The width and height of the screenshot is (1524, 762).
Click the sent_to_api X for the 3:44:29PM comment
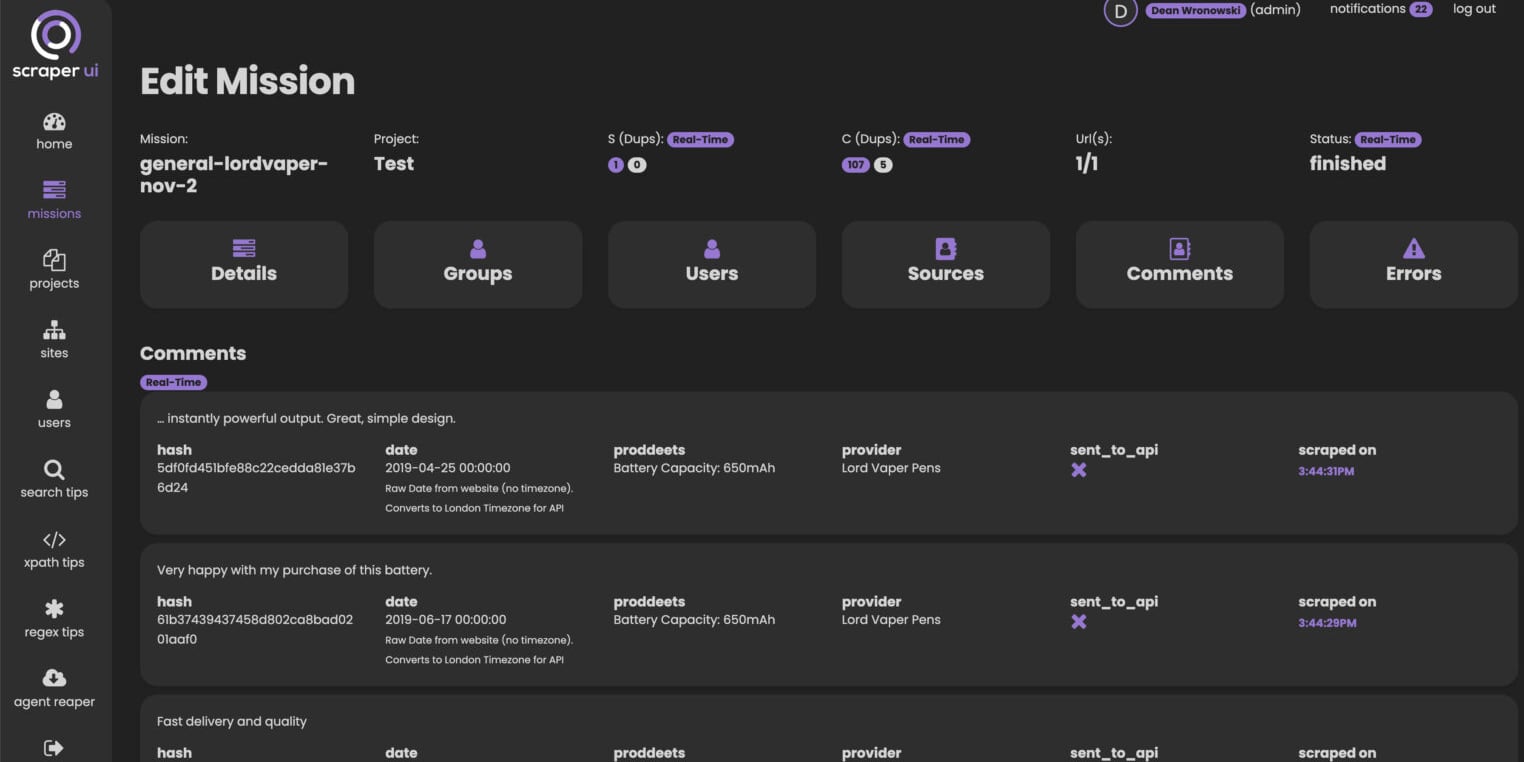(1079, 621)
